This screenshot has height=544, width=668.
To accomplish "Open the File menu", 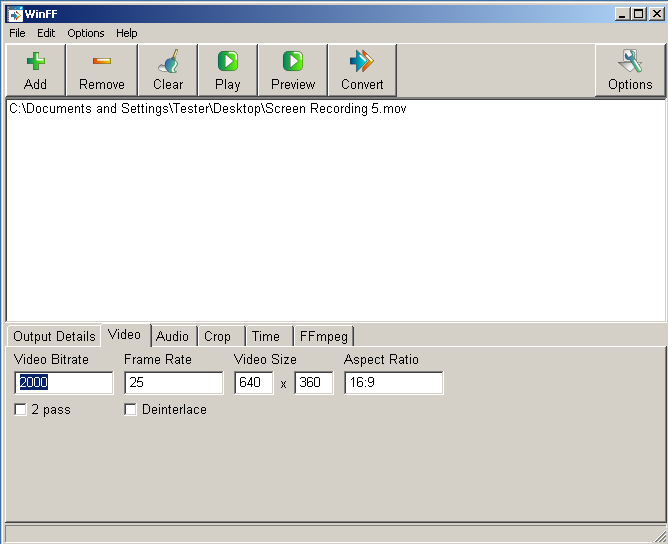I will click(17, 33).
